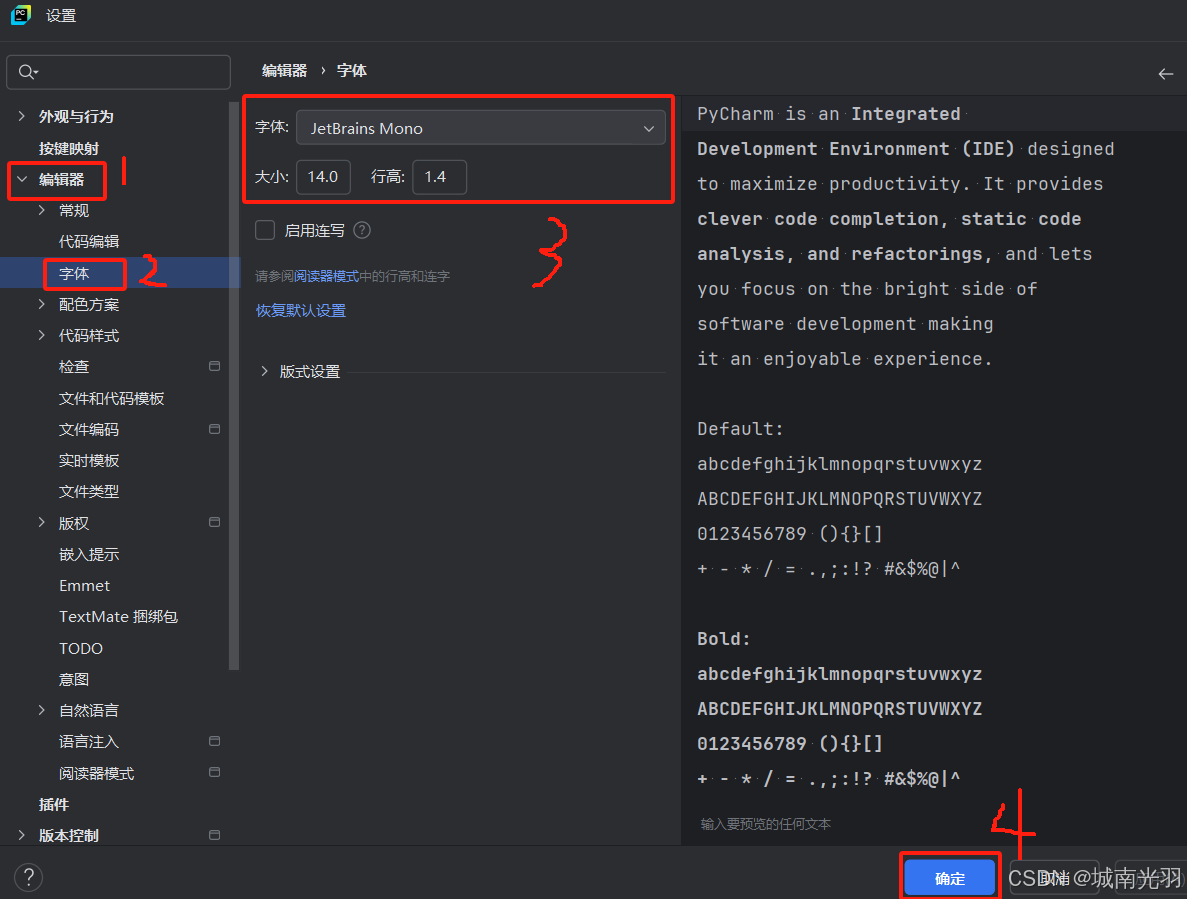
Task: Expand the 自然语言 tree node
Action: click(42, 710)
